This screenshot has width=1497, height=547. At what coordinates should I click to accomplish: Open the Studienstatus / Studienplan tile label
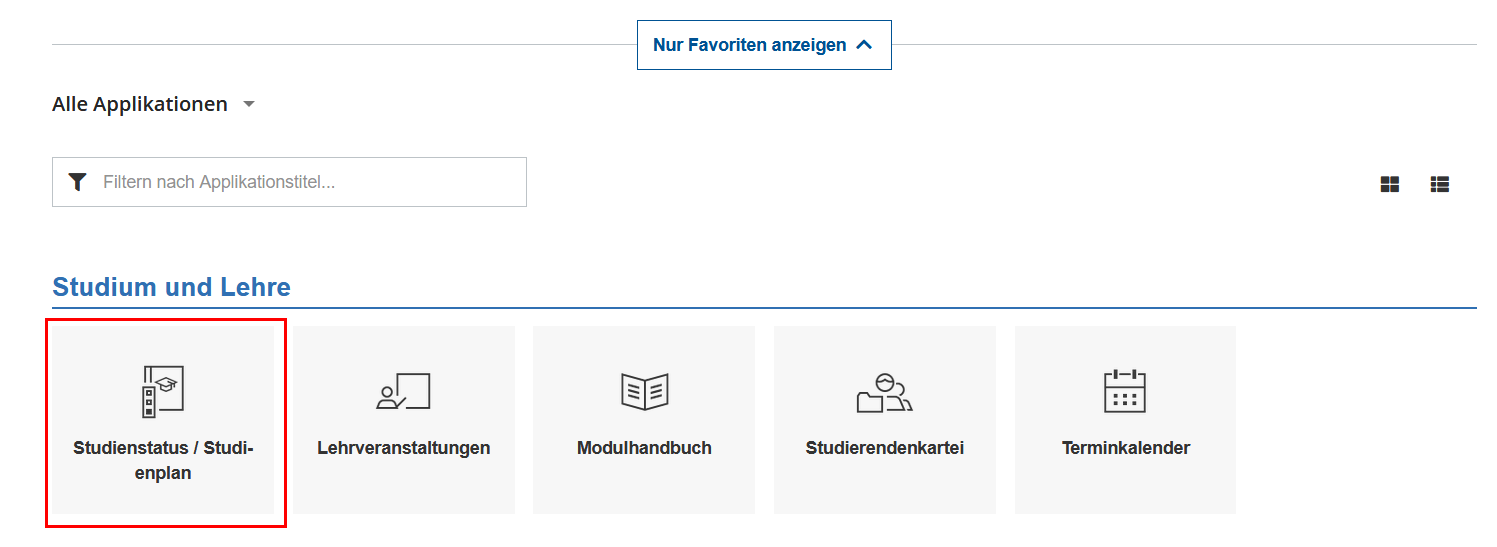pos(163,460)
